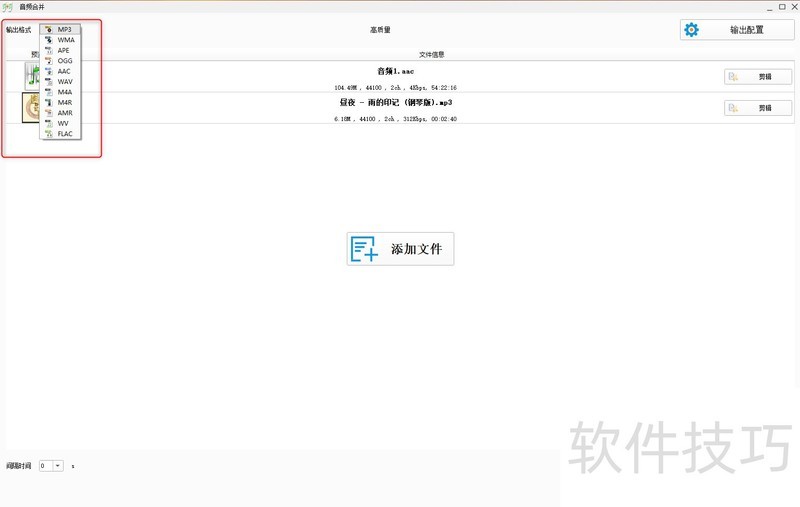The height and width of the screenshot is (507, 800).
Task: Click the 高质量 quality label
Action: (380, 30)
